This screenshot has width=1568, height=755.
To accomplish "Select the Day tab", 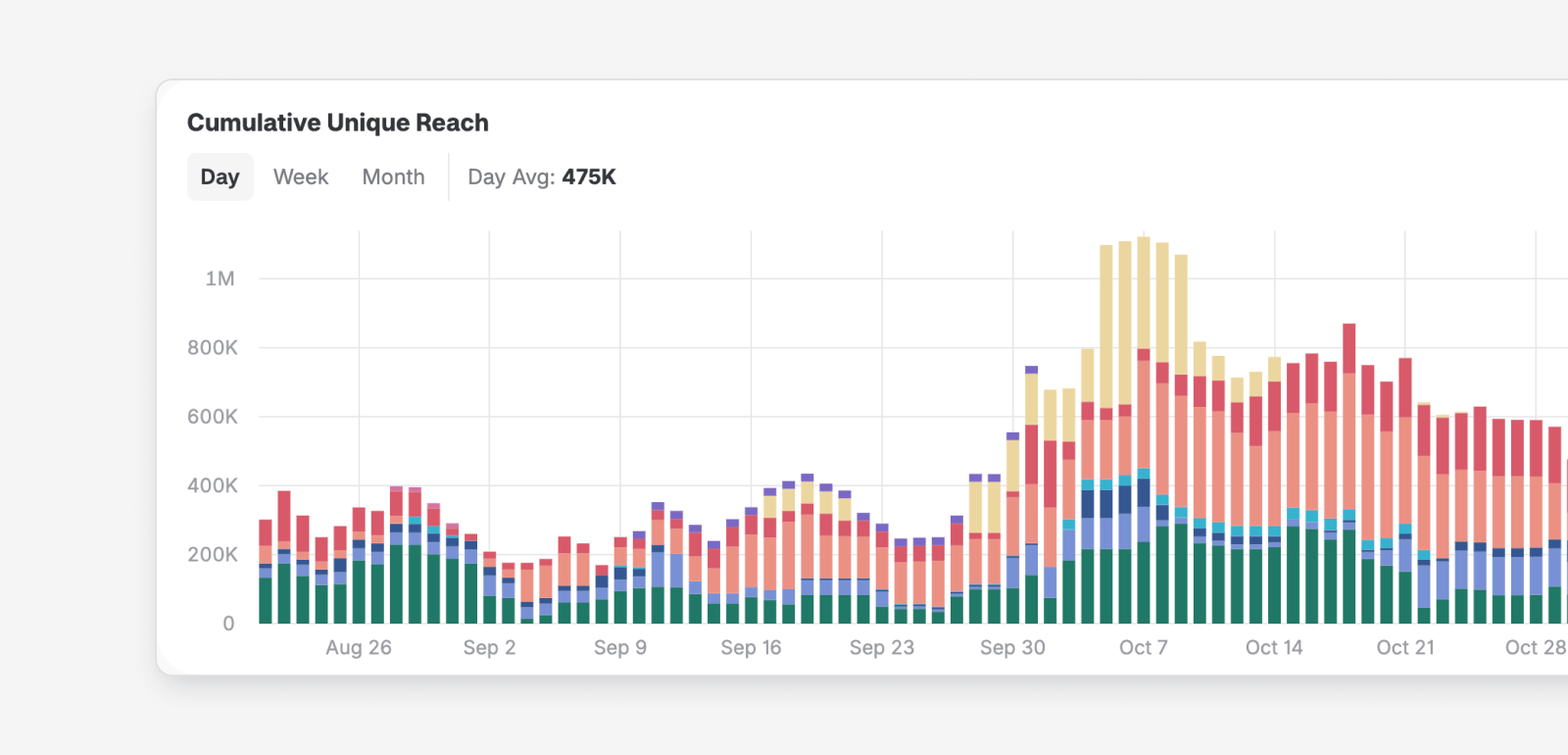I will coord(220,176).
